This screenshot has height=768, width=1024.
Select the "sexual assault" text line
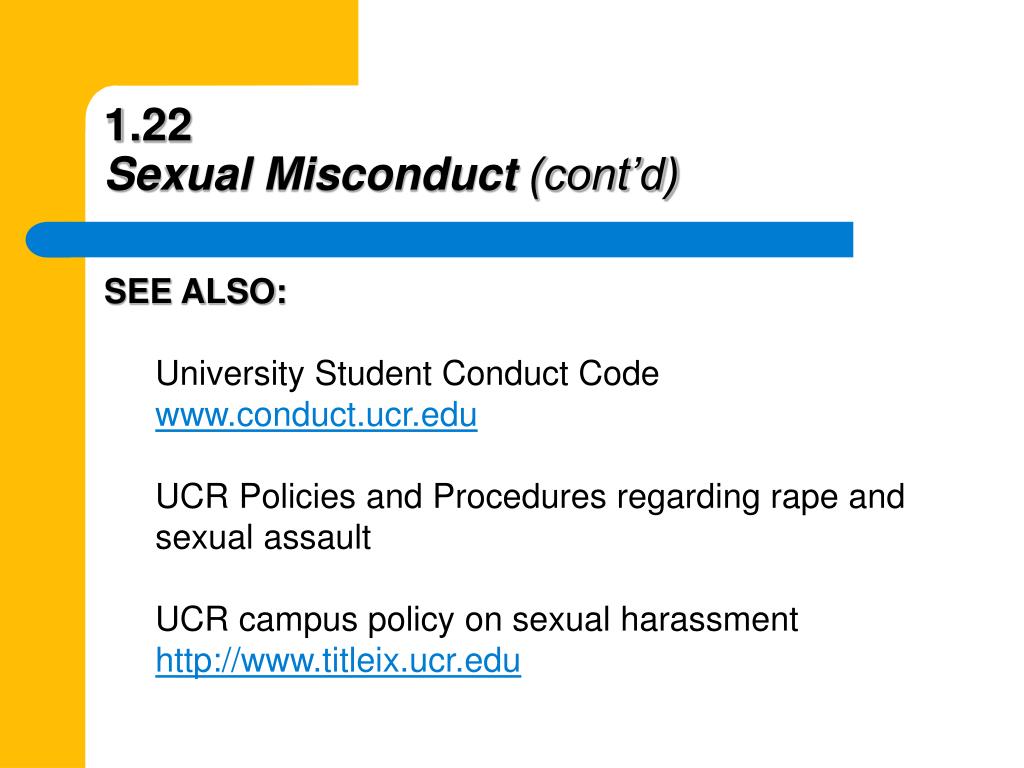tap(263, 538)
